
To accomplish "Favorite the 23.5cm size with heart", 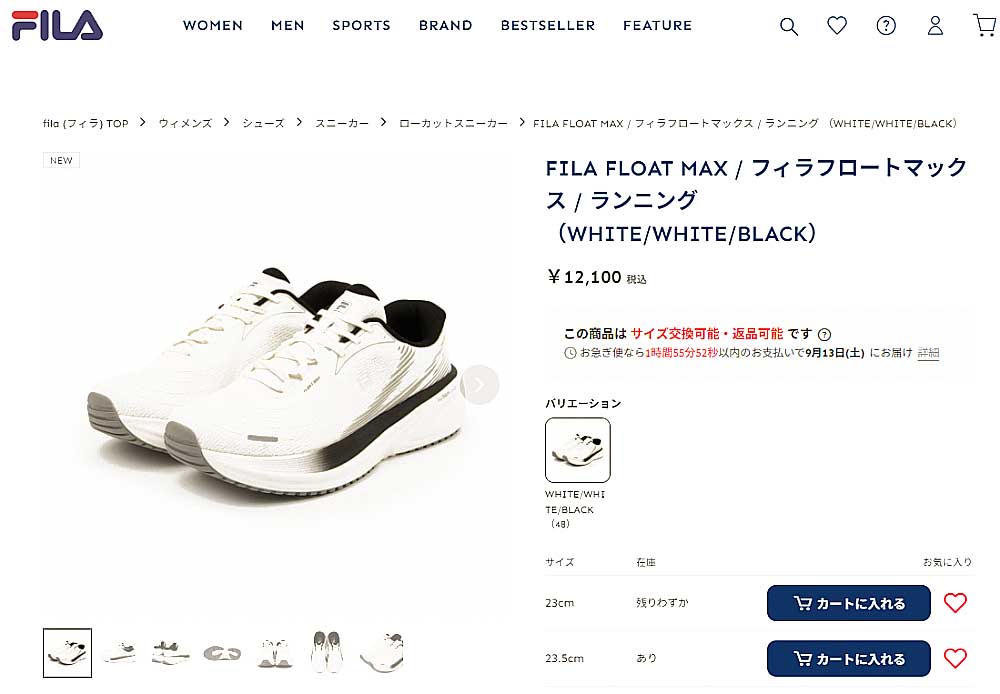I will coord(955,658).
